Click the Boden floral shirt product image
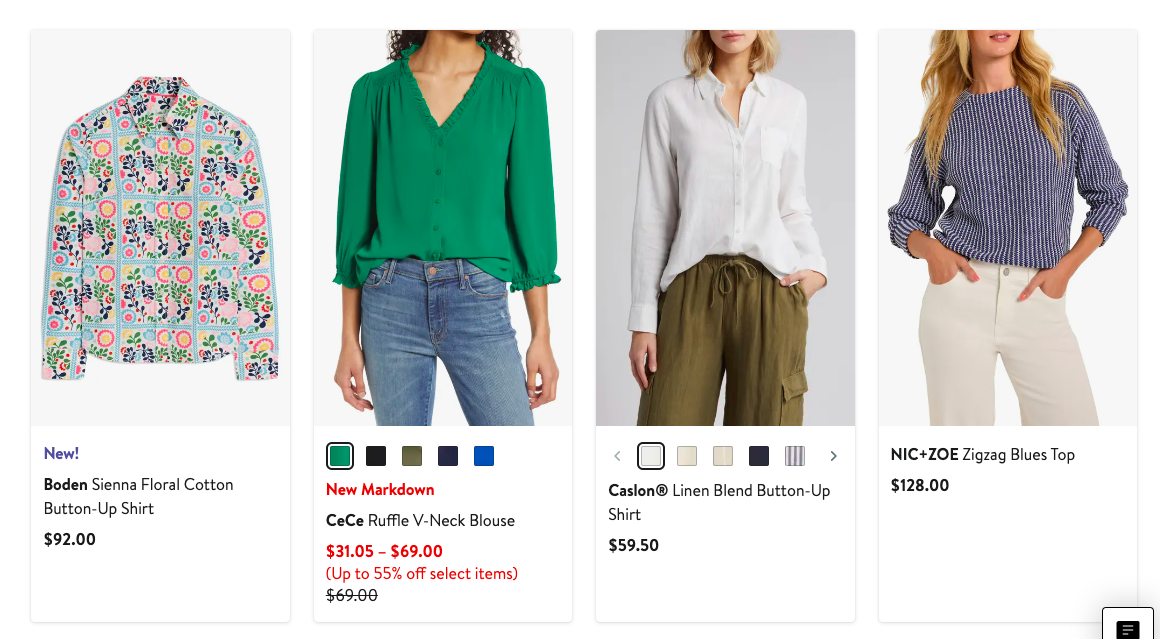 tap(160, 228)
